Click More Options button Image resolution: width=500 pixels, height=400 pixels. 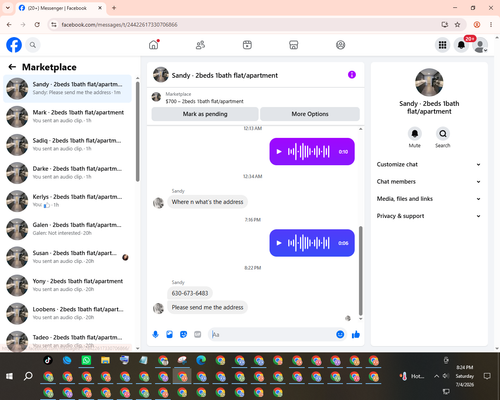(310, 114)
